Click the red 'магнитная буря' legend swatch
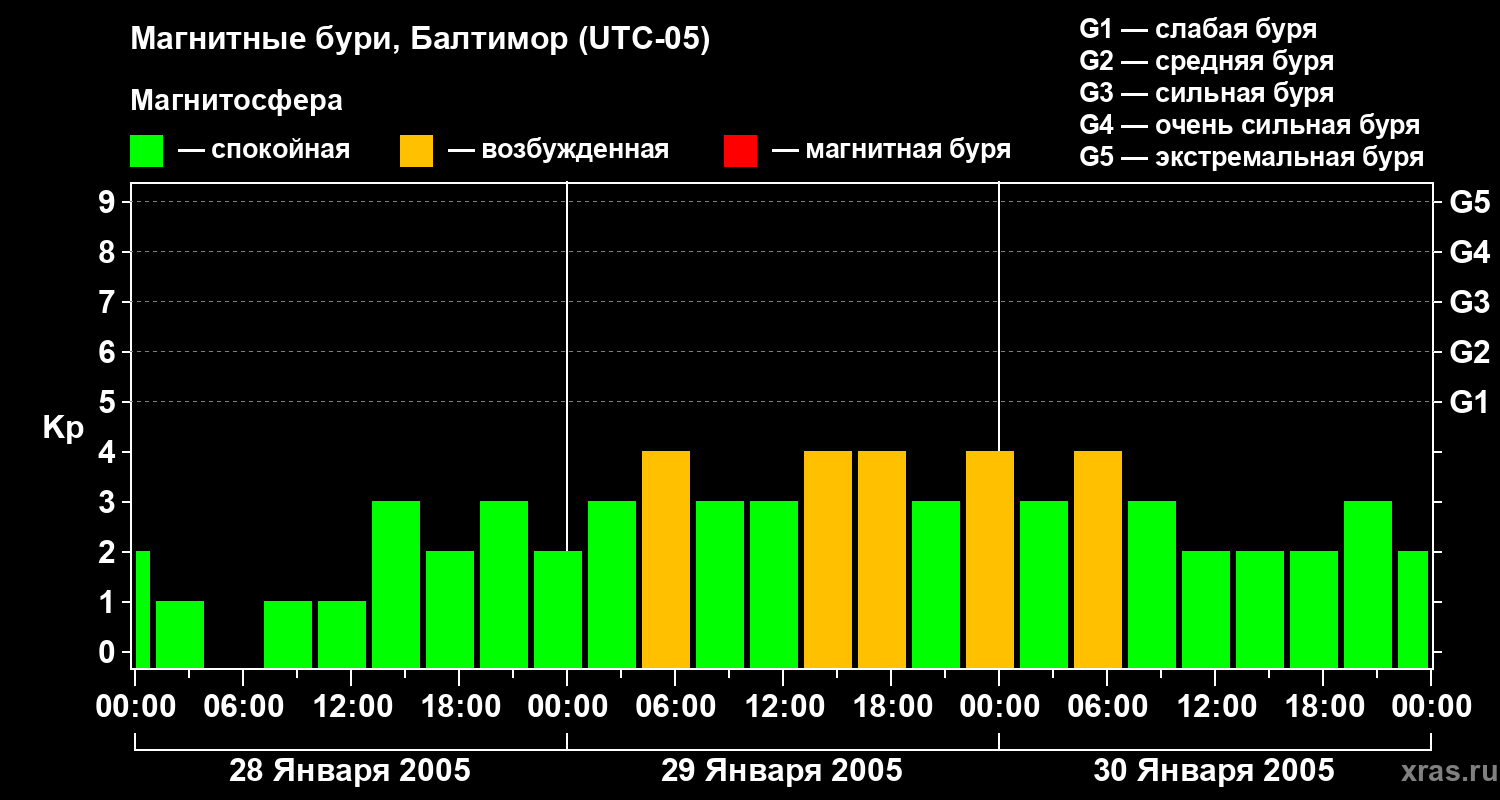 point(740,151)
